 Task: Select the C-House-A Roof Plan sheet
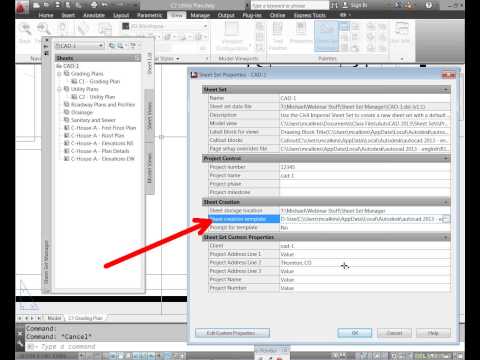[94, 135]
